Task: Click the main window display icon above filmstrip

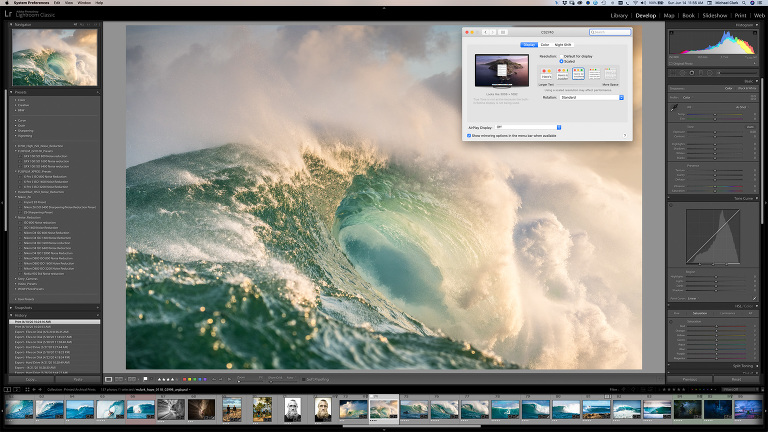Action: click(x=7, y=390)
